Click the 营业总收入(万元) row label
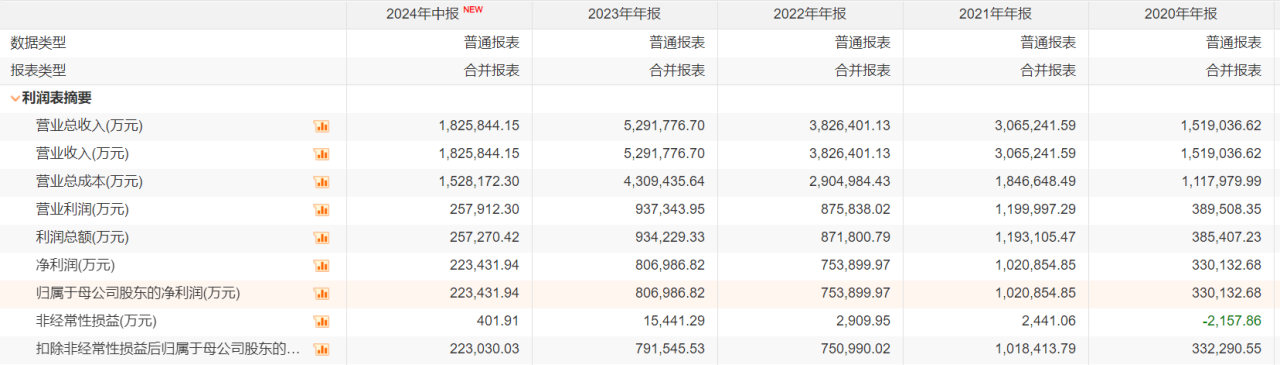 [90, 126]
